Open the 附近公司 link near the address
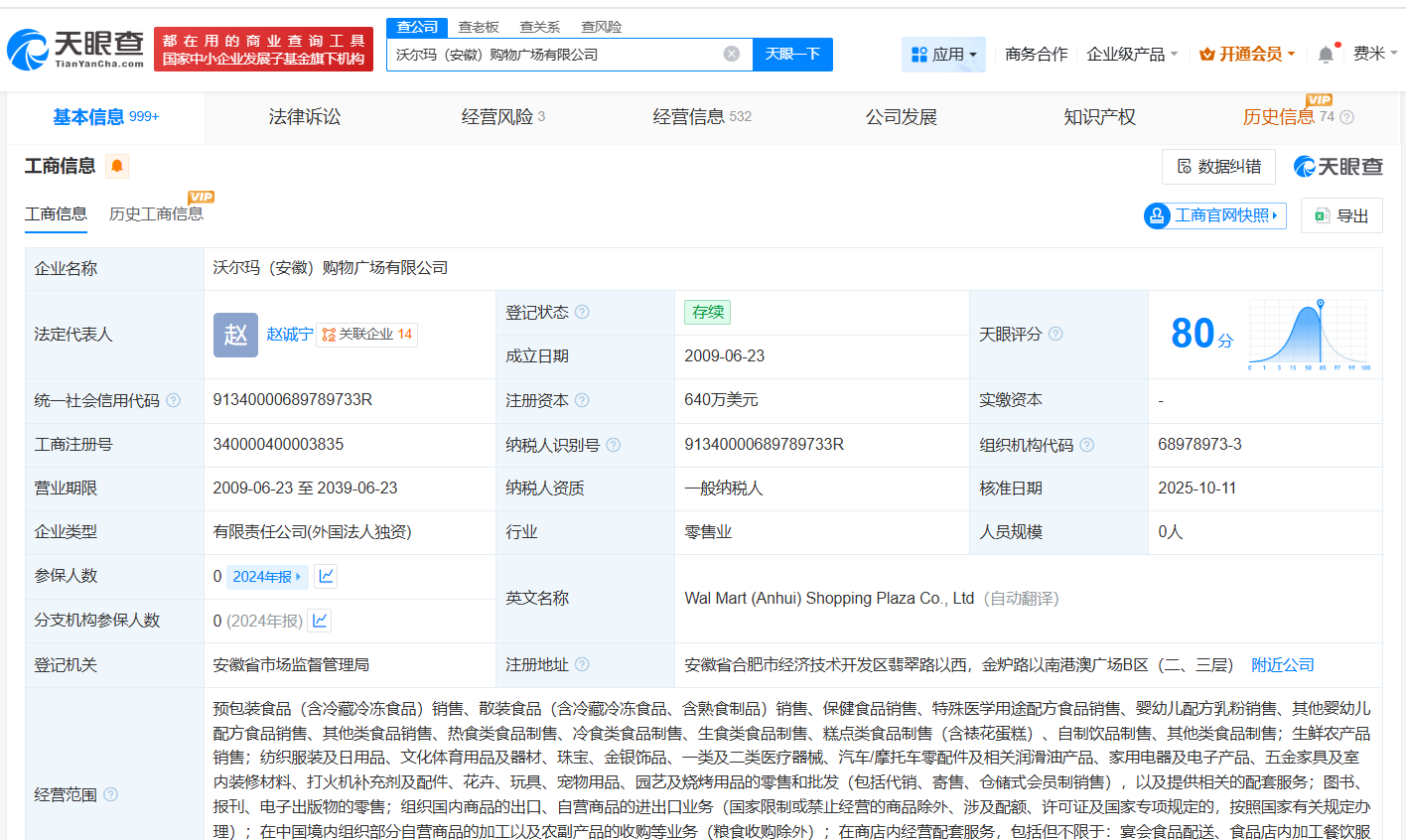 (x=1282, y=664)
